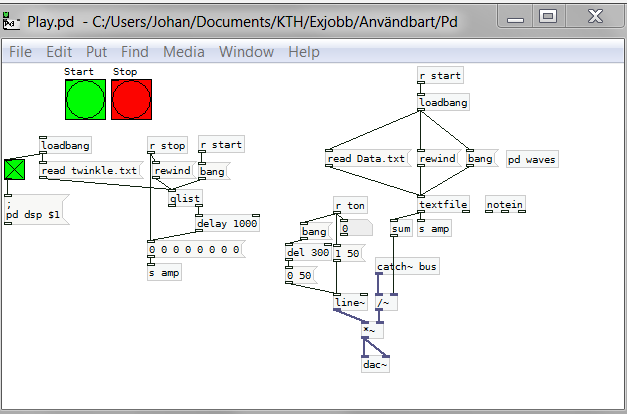Screen dimensions: 627x414
Task: Select loadbang object above 'read twinkle.txt'
Action: (66, 145)
